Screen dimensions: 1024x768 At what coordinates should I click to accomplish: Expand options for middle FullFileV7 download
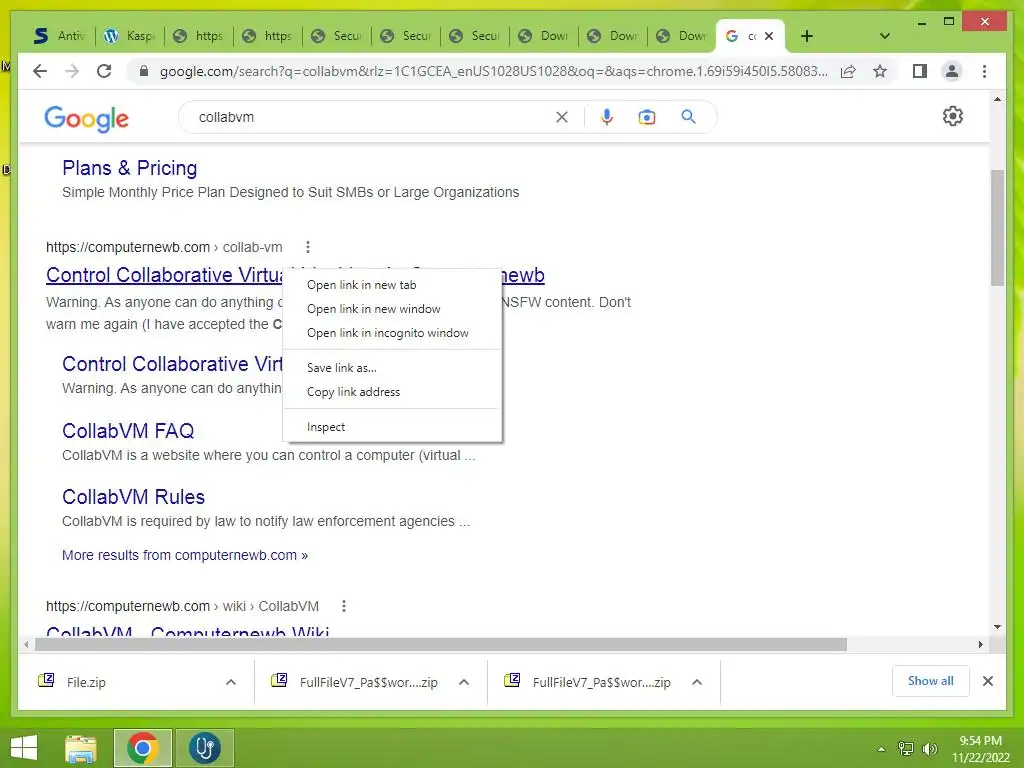click(x=464, y=682)
